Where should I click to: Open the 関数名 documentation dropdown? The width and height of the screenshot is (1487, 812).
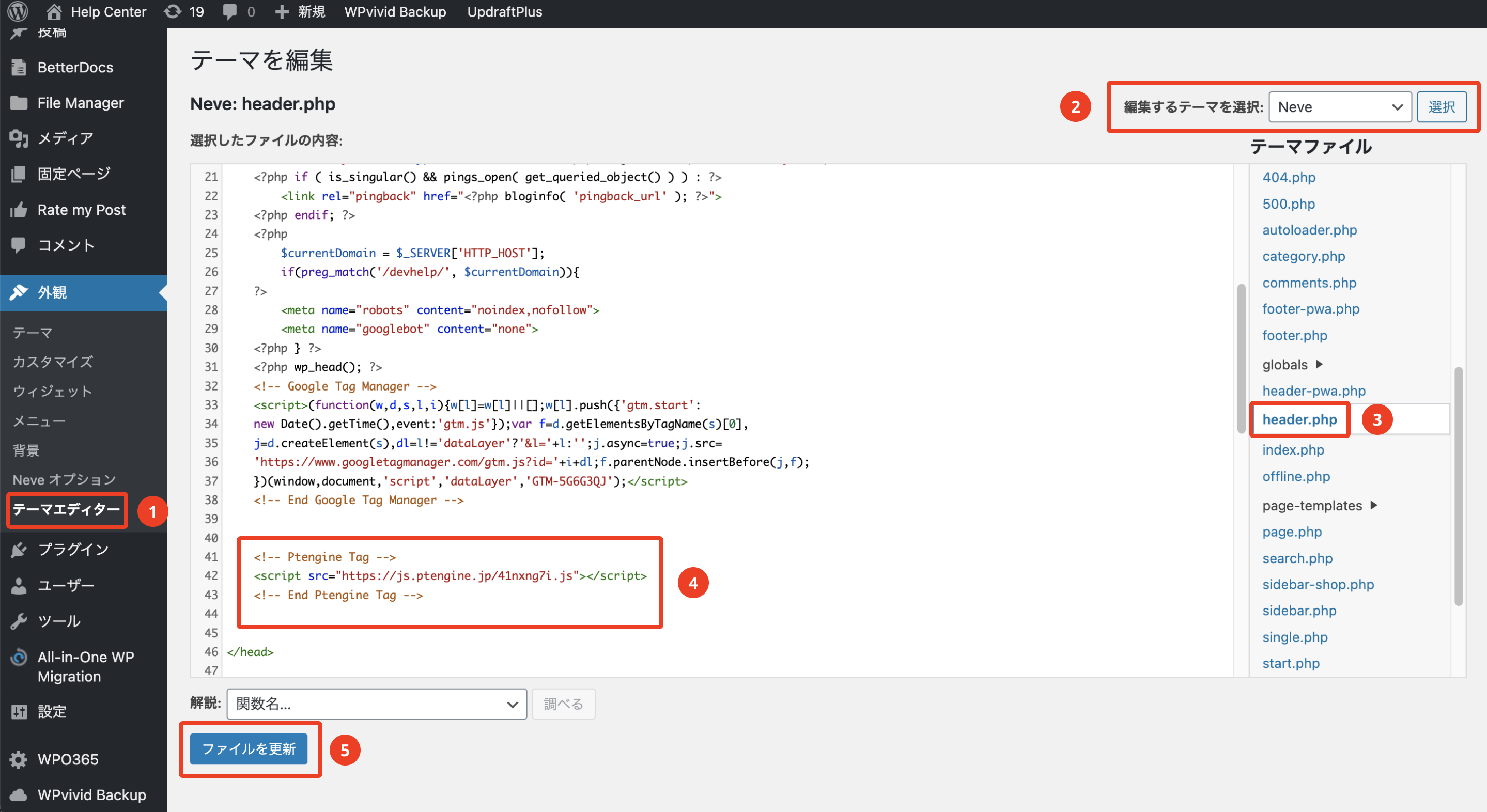(x=376, y=704)
